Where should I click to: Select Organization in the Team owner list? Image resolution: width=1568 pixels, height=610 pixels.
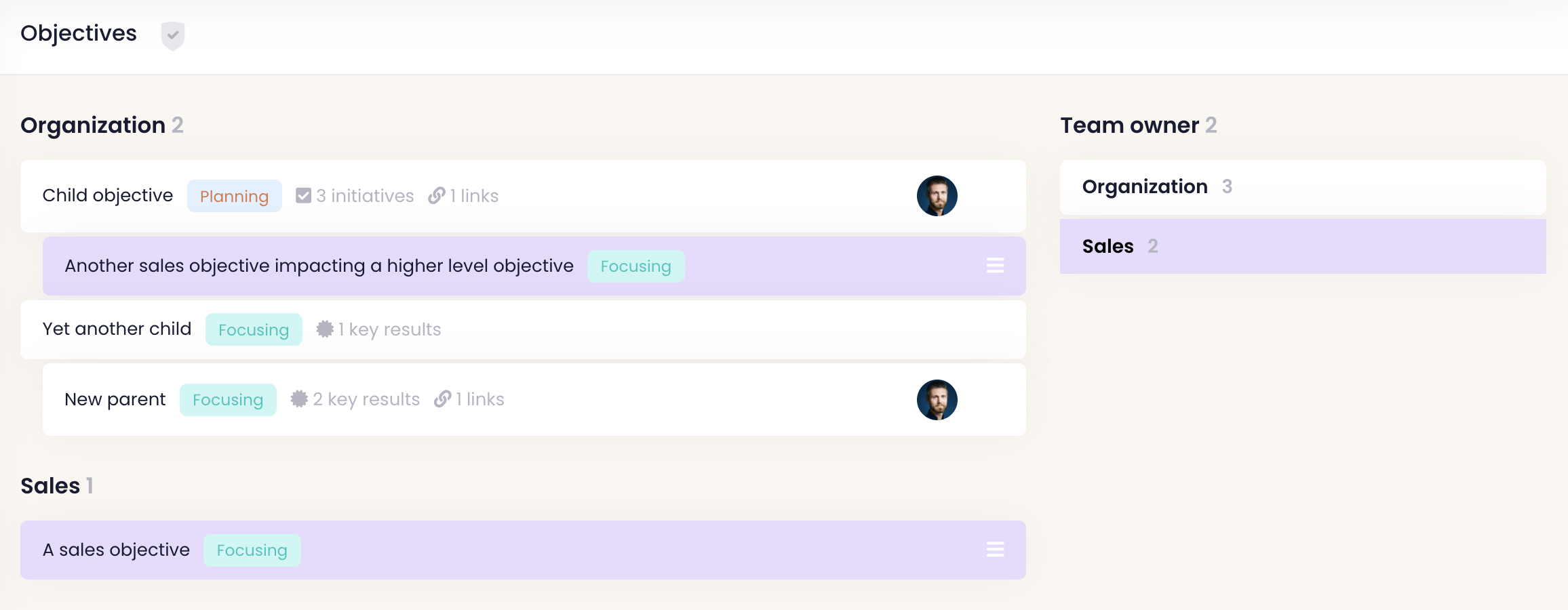pos(1145,187)
